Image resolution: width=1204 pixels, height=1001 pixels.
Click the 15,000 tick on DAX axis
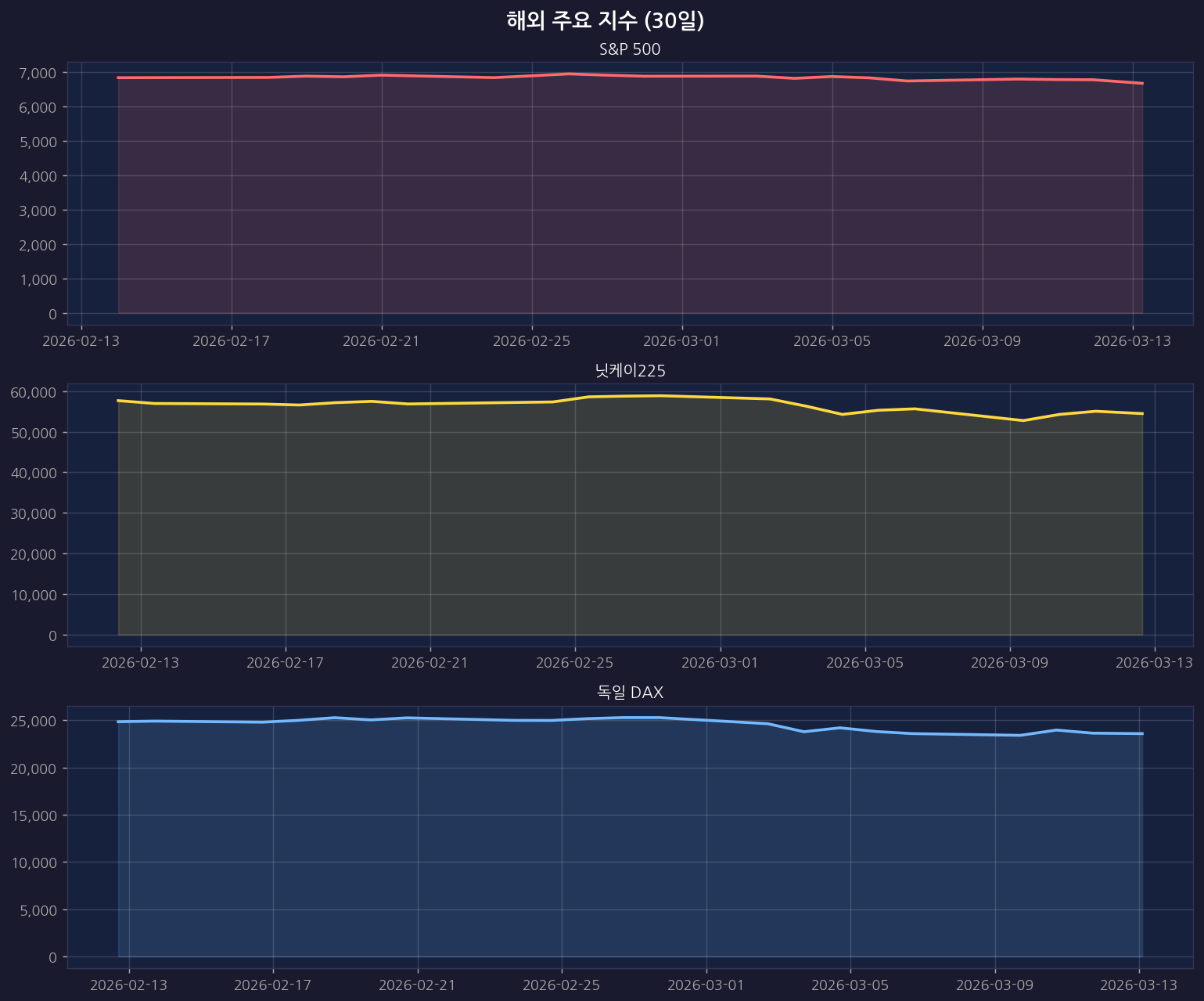(x=33, y=816)
